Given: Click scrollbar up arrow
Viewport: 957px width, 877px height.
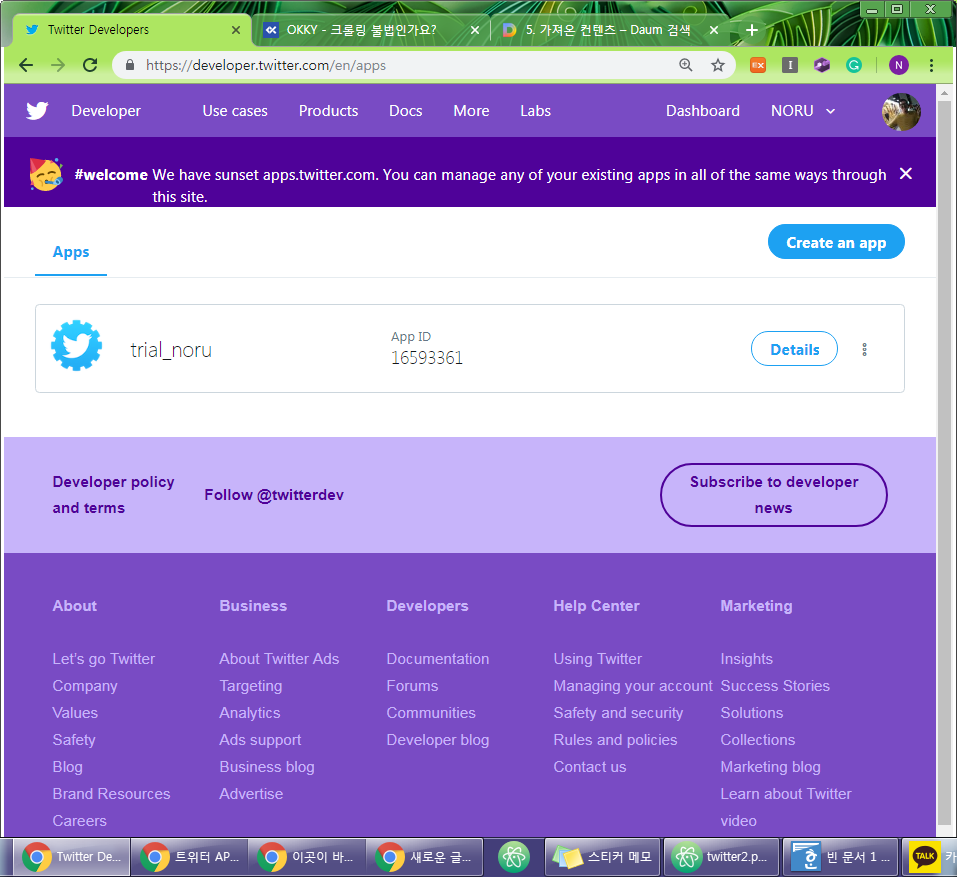Looking at the screenshot, I should tap(944, 94).
